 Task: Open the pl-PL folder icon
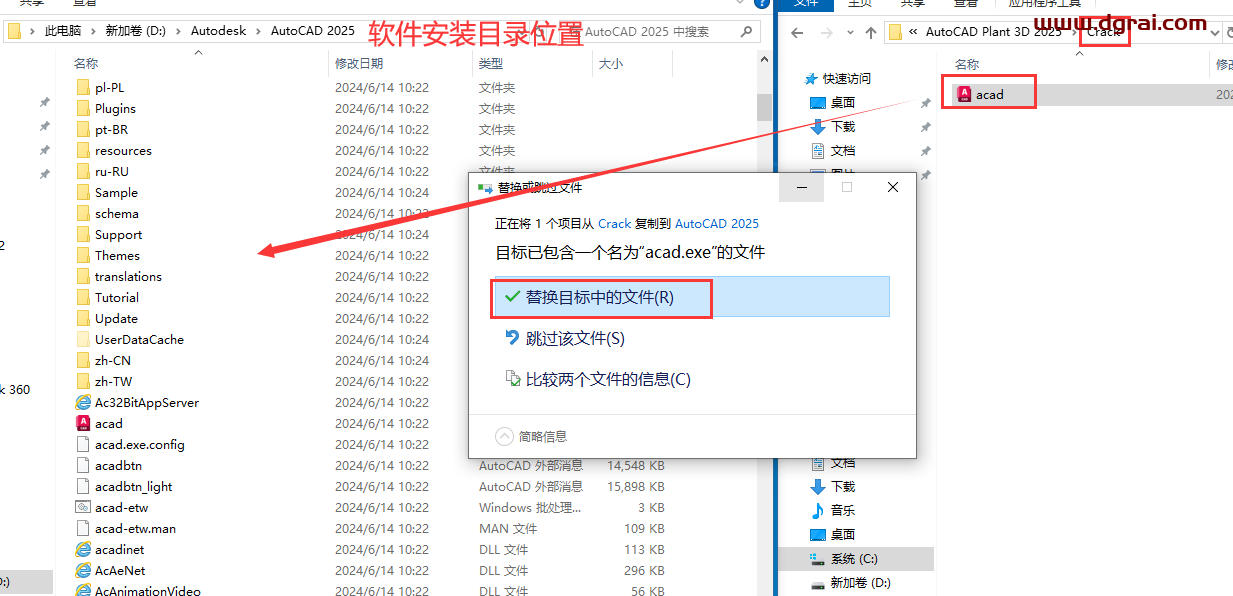[83, 88]
